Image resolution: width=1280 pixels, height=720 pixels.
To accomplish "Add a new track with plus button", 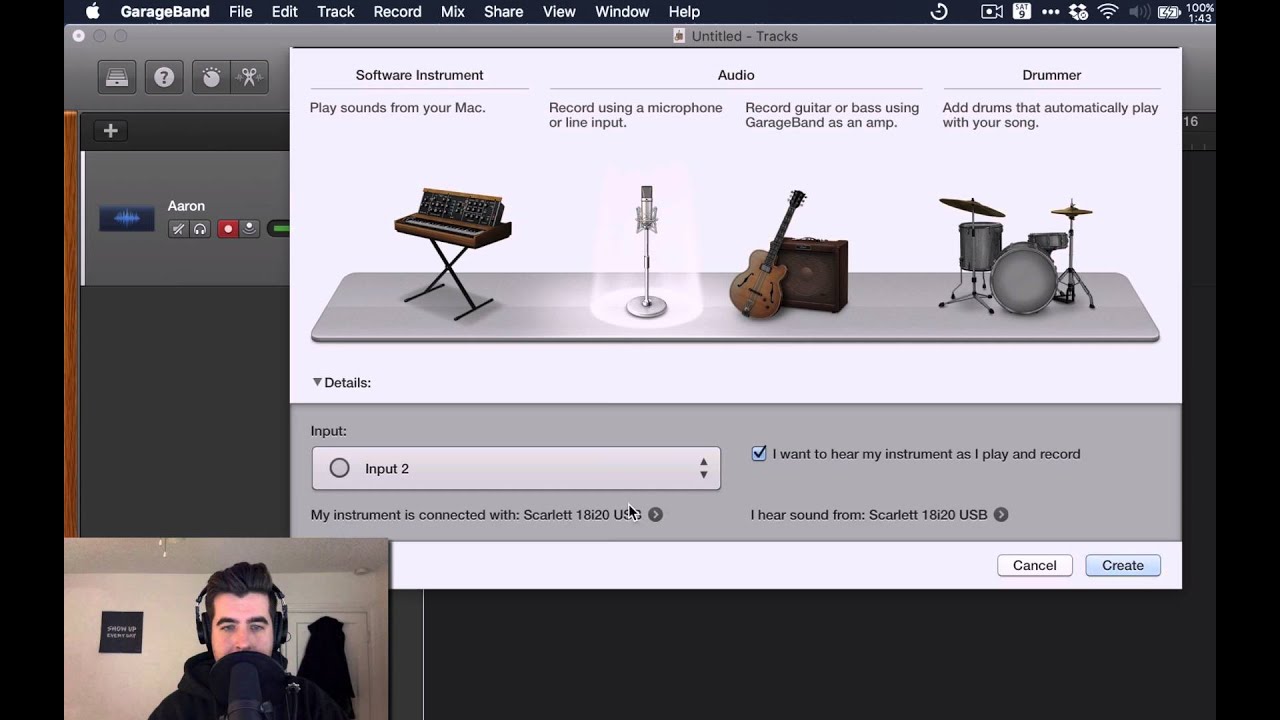I will point(111,130).
